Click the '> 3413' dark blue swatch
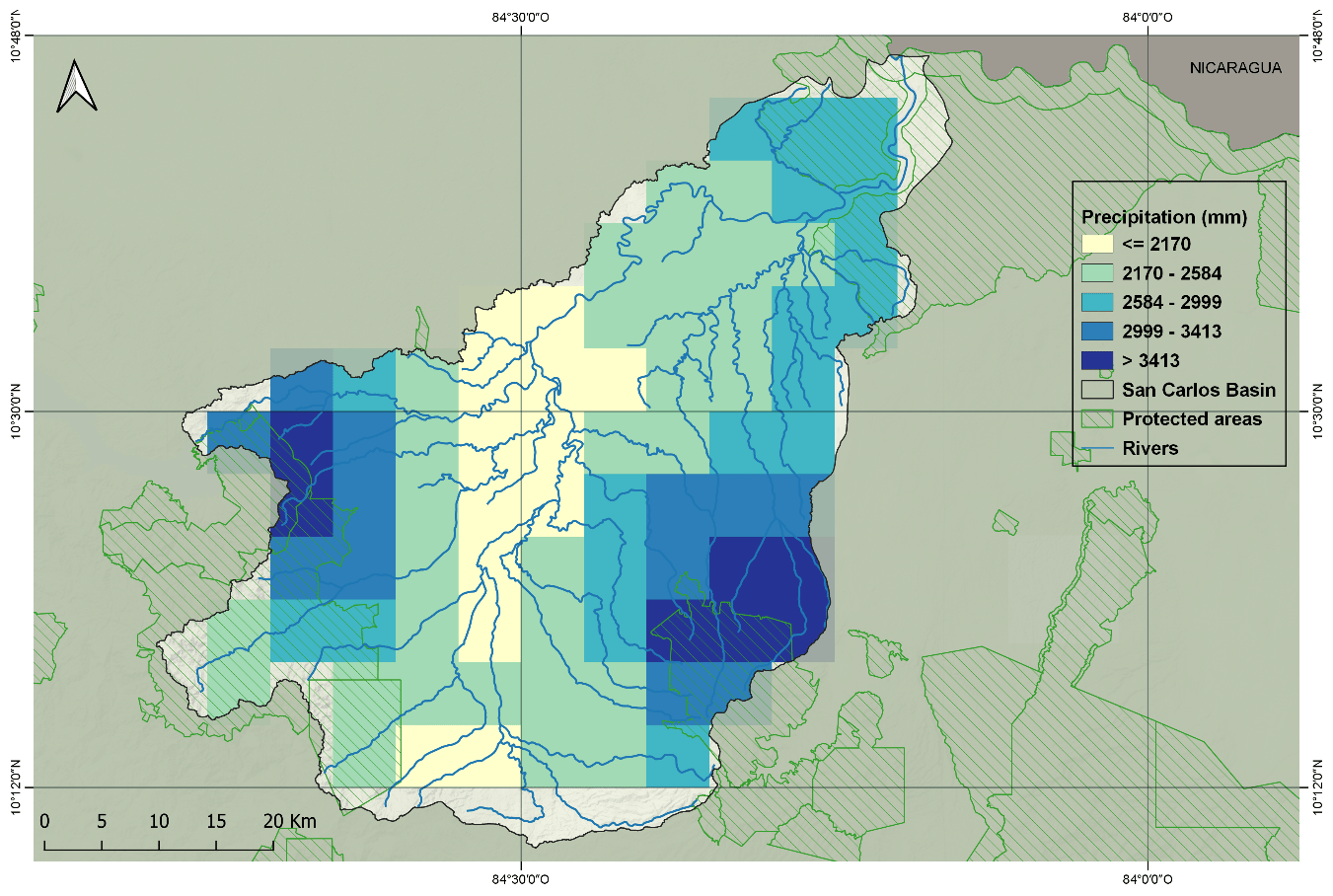The image size is (1333, 896). click(x=1097, y=360)
